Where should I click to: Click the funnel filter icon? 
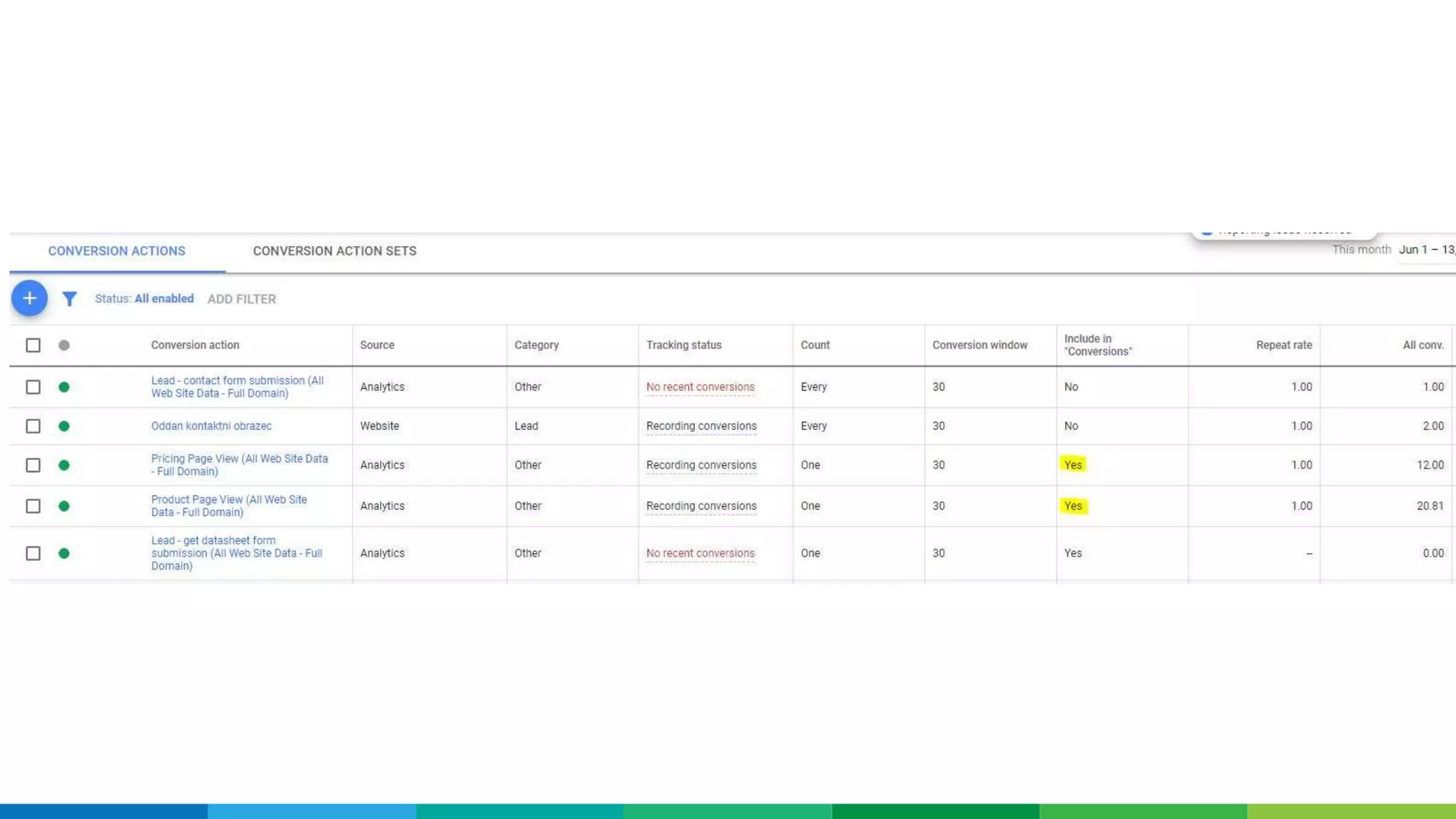[x=69, y=299]
